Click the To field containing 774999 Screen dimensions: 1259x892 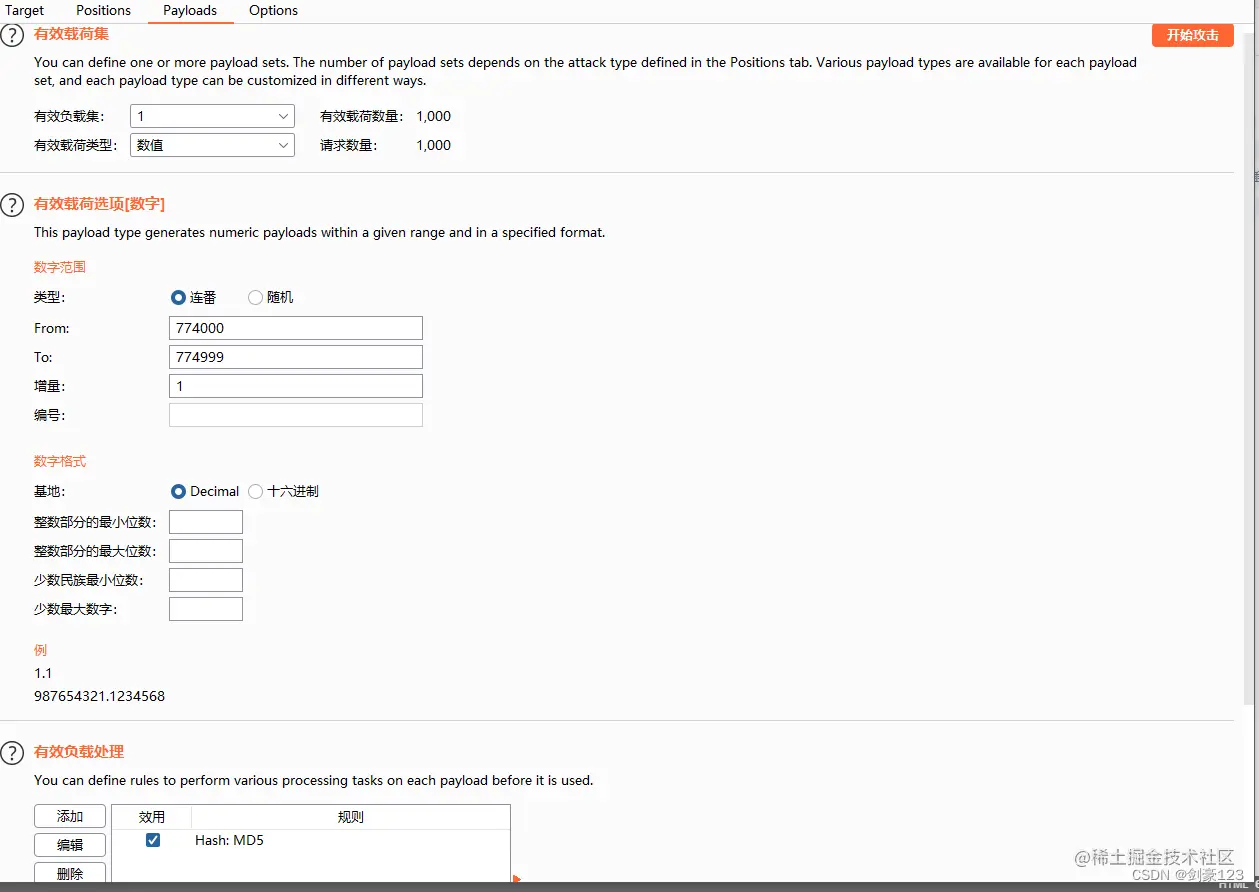pyautogui.click(x=296, y=357)
